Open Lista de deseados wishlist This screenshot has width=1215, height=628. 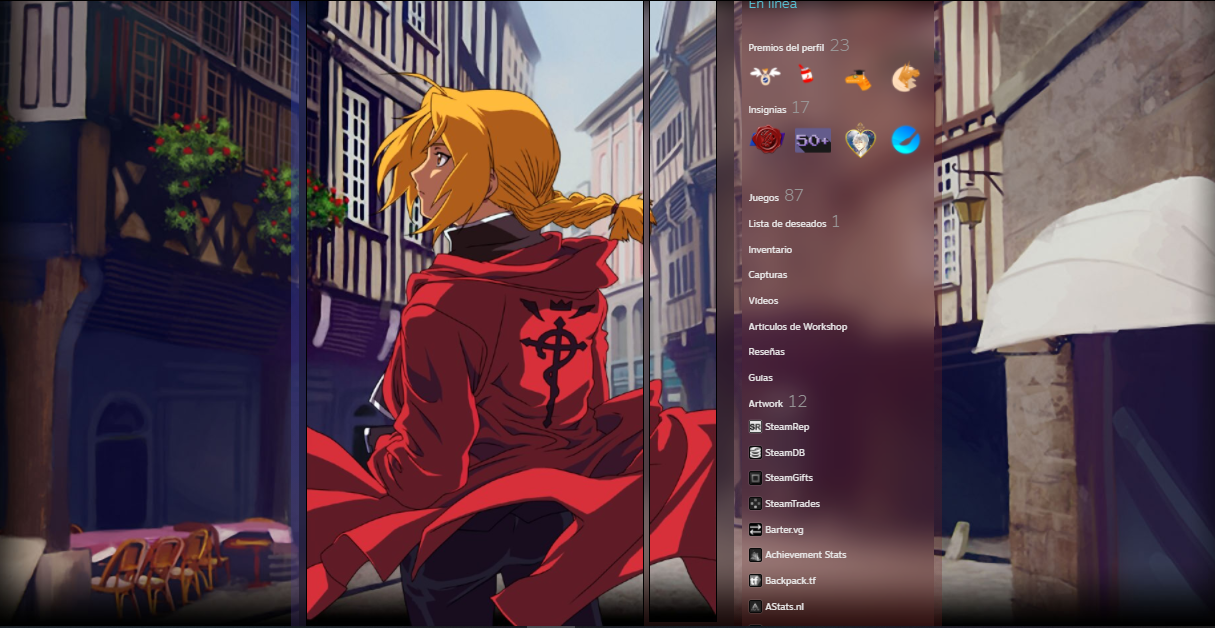click(x=787, y=223)
